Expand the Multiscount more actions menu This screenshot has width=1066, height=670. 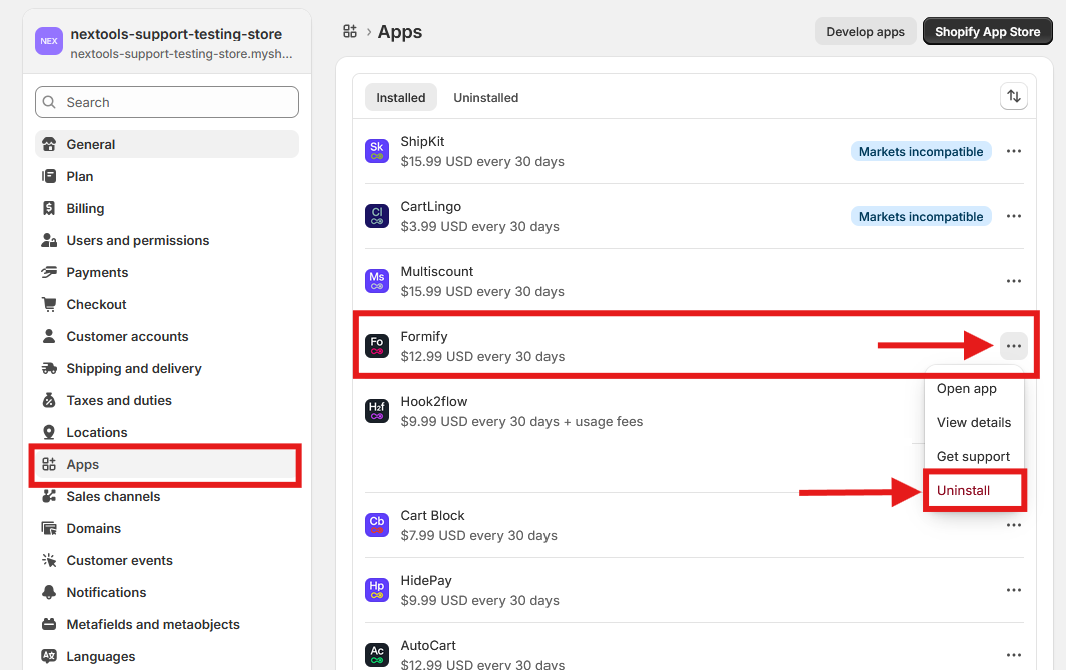click(1014, 281)
